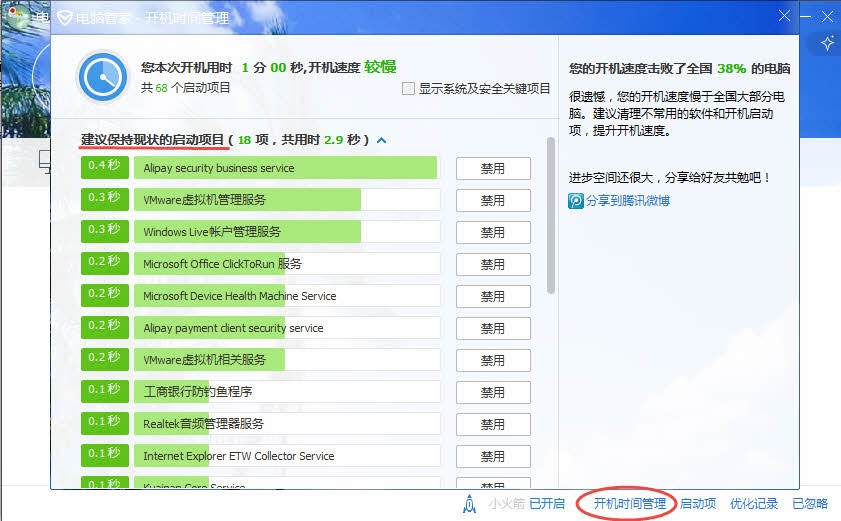Select the Microsoft Office ClickToRun 服务 row
Viewport: 841px width, 521px height.
coord(287,264)
